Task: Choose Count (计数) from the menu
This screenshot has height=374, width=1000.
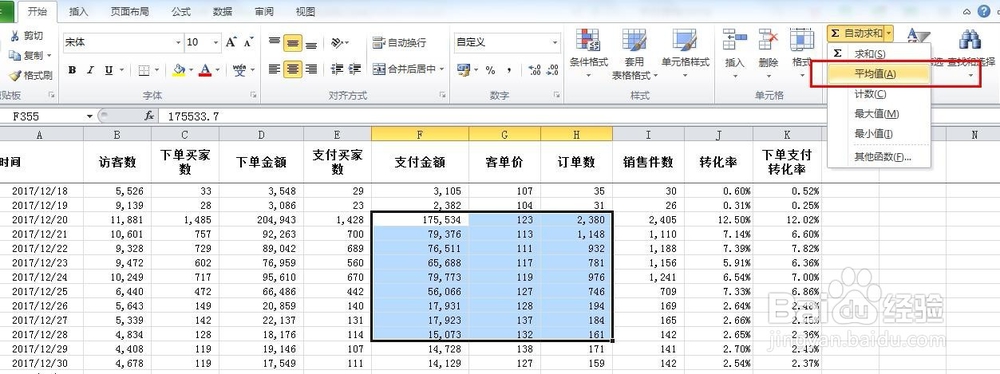Action: click(x=878, y=94)
